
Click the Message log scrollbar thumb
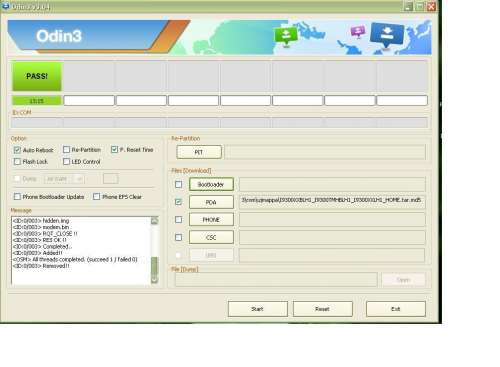(x=154, y=265)
